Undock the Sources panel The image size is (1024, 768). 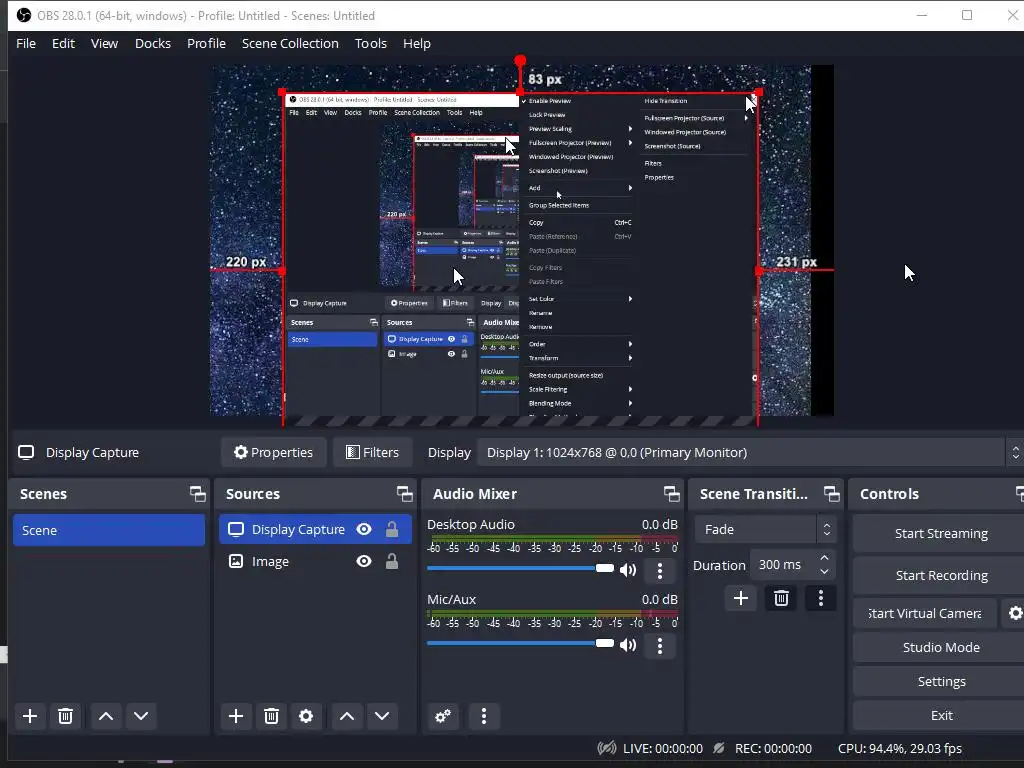(404, 494)
